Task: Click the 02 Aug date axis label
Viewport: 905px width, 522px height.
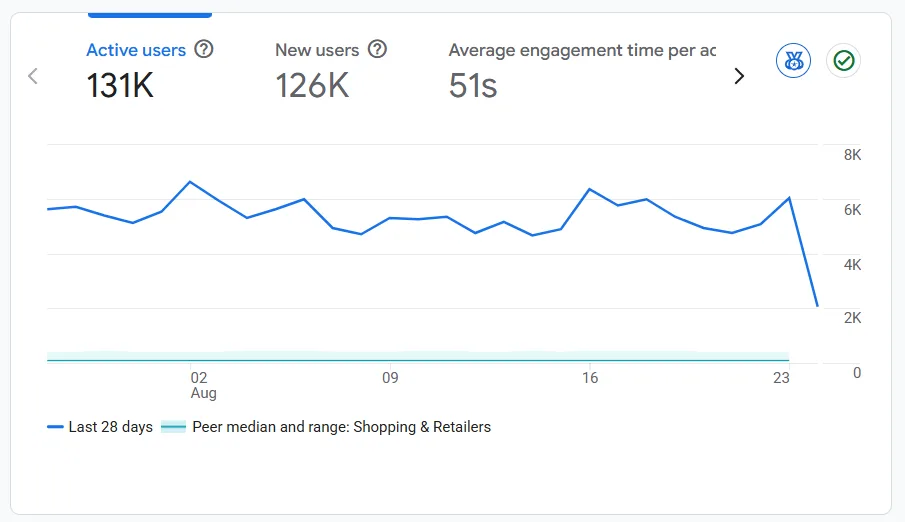Action: tap(203, 385)
